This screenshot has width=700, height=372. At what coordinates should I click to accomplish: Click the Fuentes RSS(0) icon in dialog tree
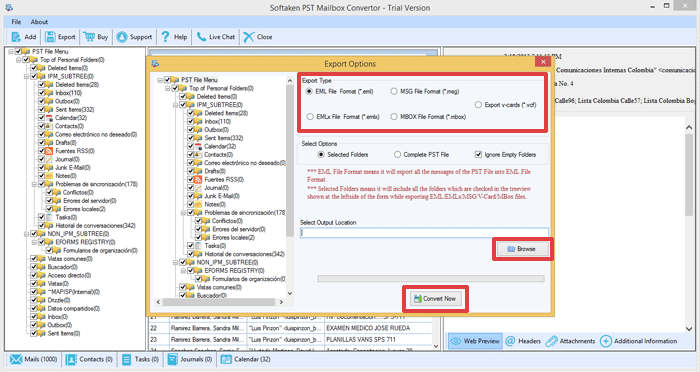[199, 180]
